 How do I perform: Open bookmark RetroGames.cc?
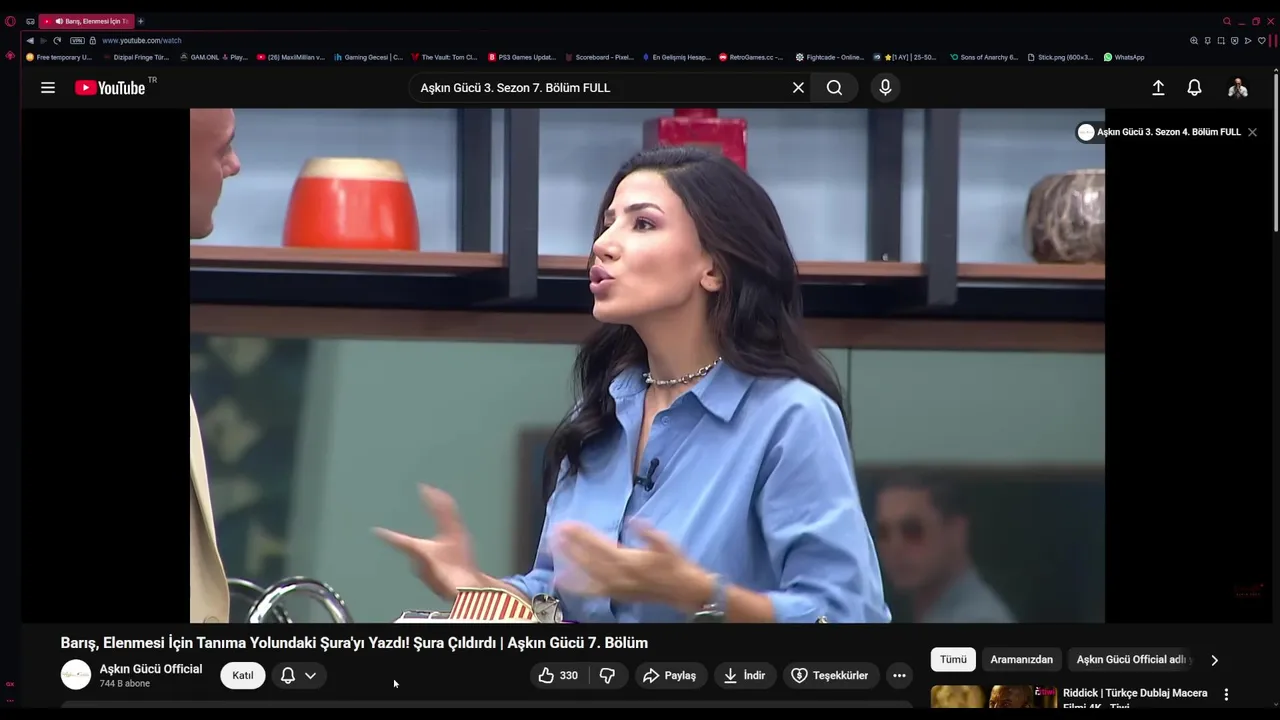coord(751,57)
